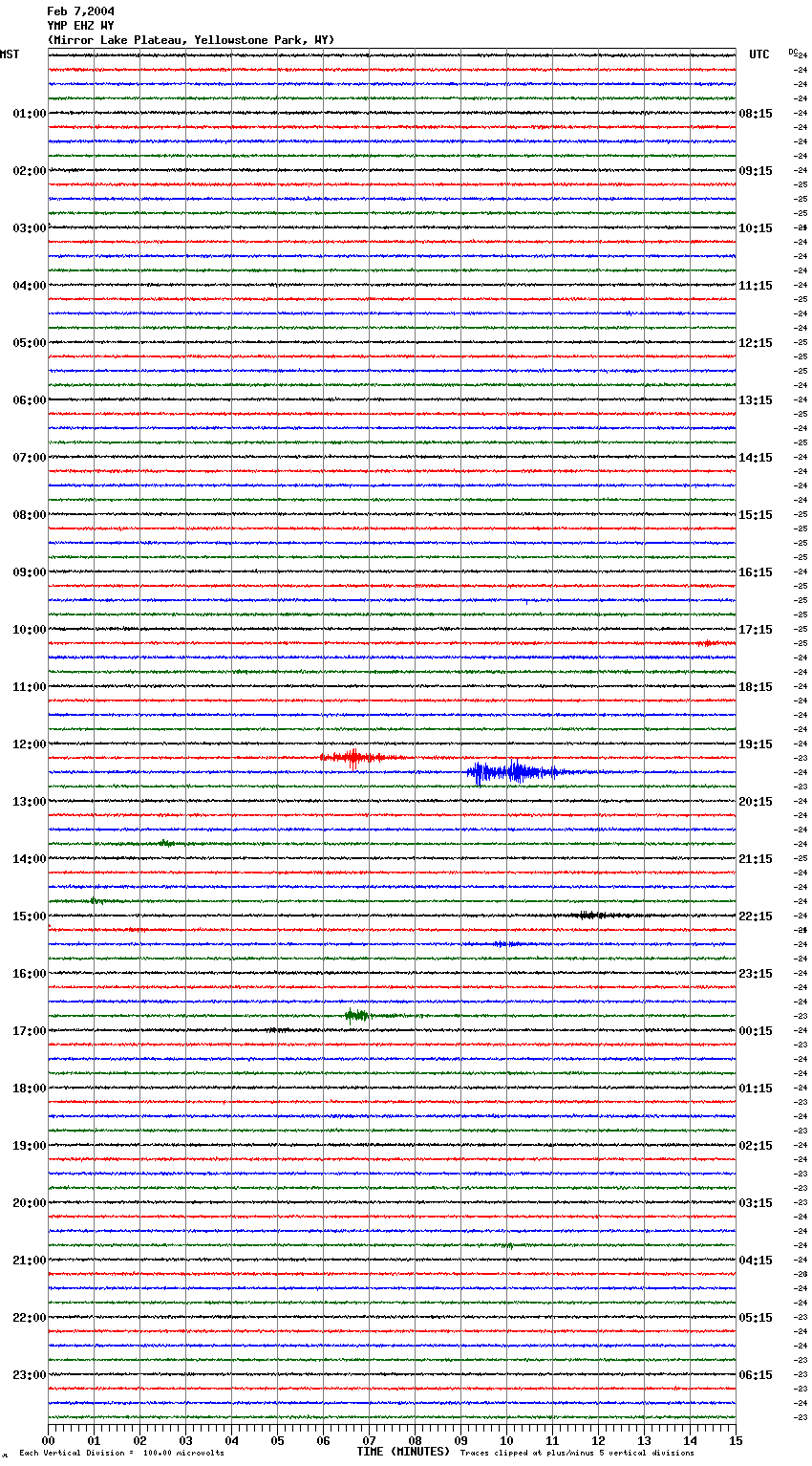
Task: Click the 02:15 UTC time label
Action: 756,1146
